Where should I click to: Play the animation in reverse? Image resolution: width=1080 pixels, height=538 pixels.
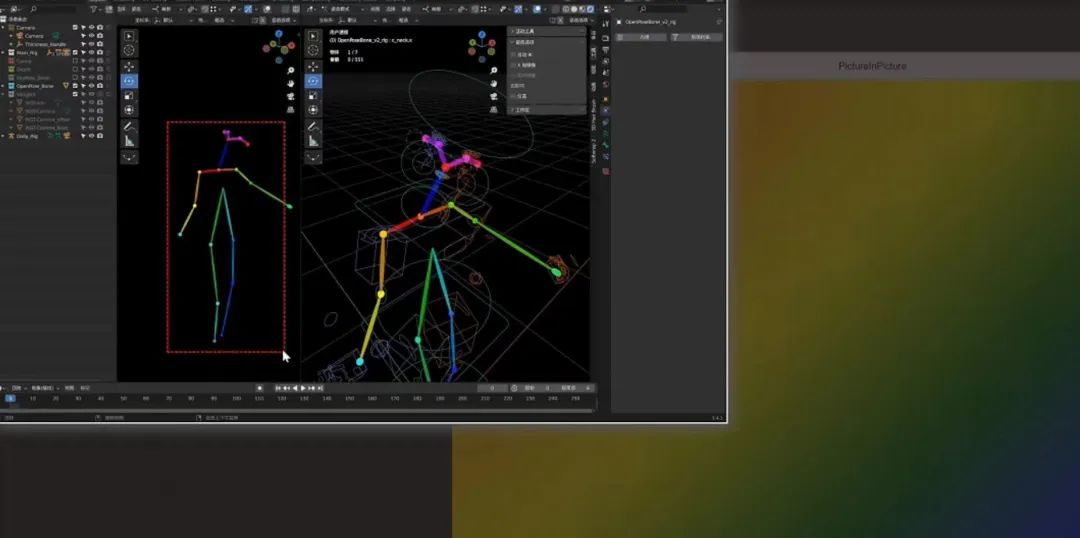coord(295,389)
